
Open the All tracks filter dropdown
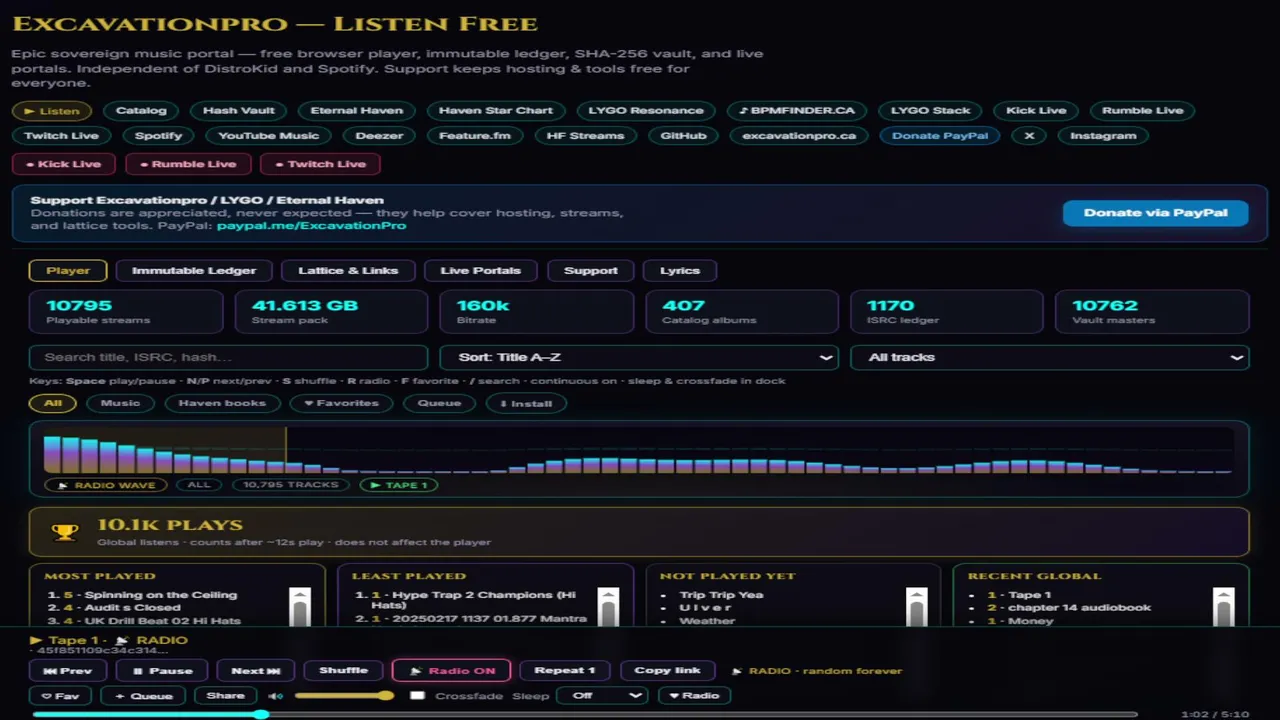tap(1050, 357)
